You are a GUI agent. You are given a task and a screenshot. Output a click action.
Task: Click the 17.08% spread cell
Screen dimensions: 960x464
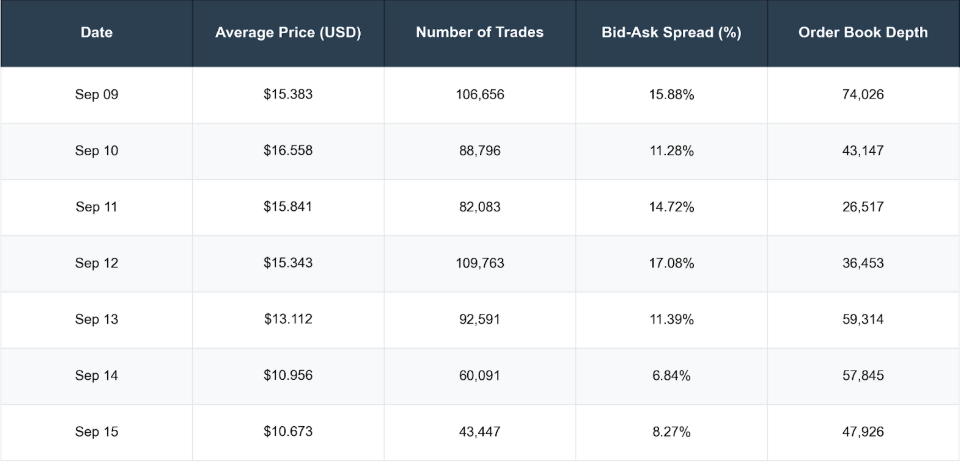(x=671, y=263)
